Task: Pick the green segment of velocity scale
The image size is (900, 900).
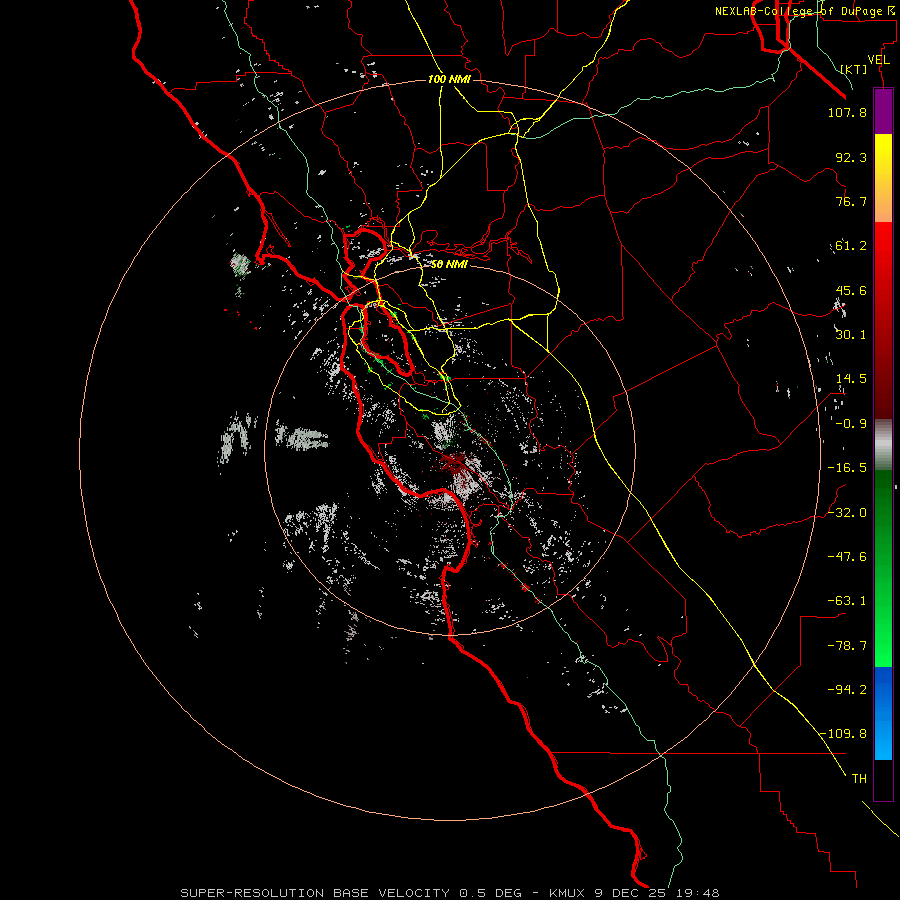Action: tap(883, 568)
